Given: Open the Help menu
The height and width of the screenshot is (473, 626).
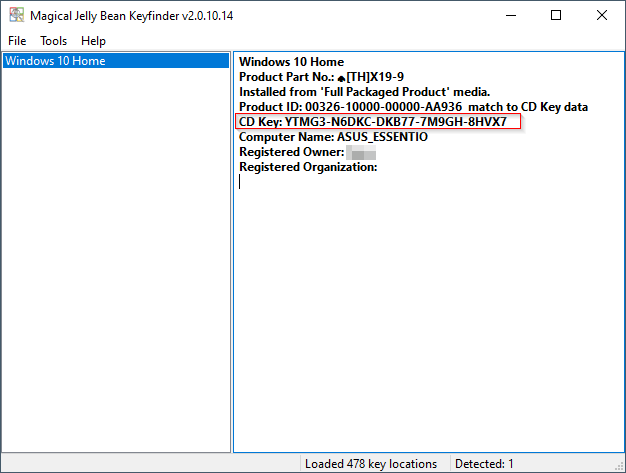Looking at the screenshot, I should coord(93,41).
